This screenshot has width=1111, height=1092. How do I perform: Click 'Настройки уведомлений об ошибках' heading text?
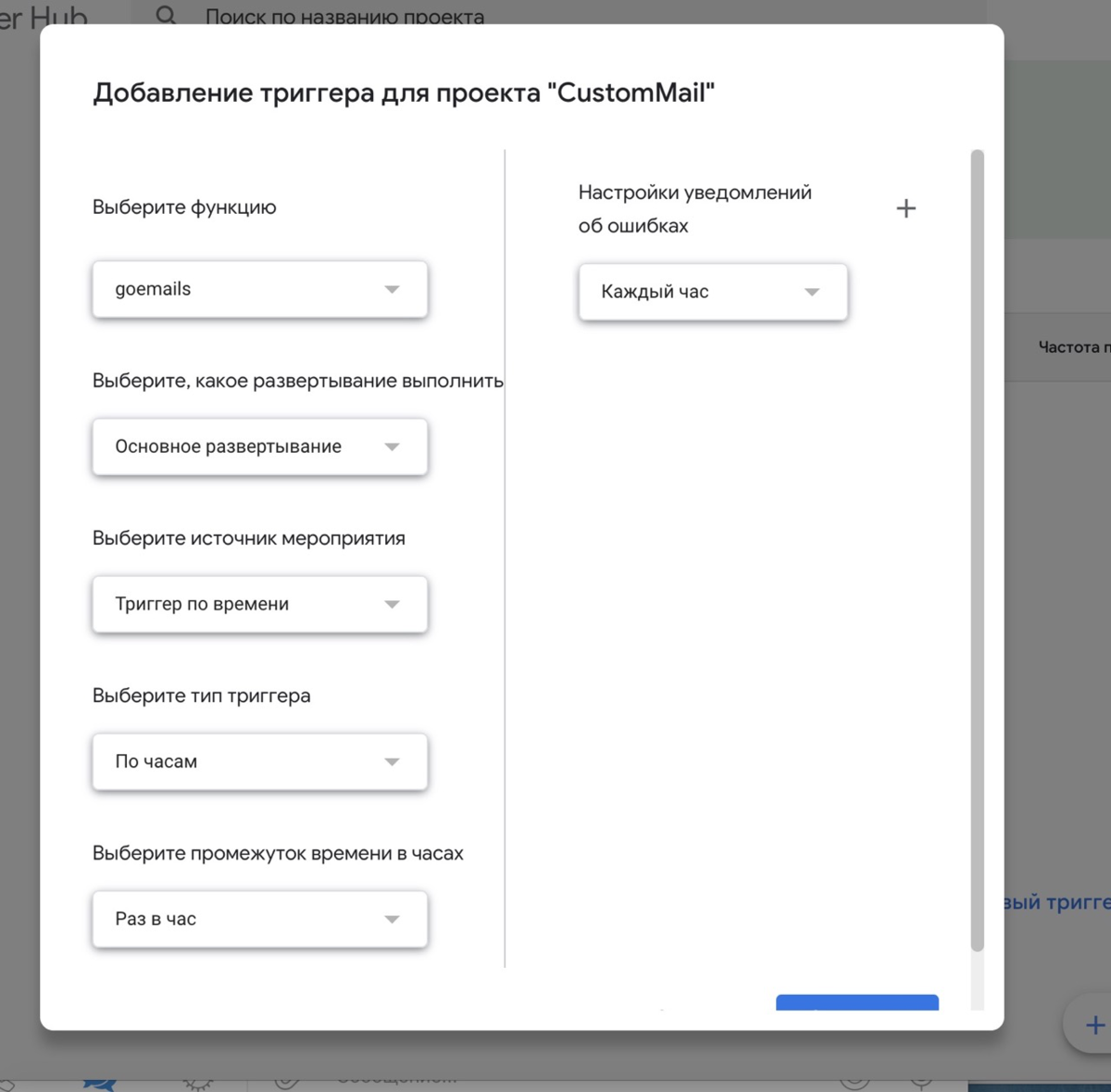pyautogui.click(x=695, y=208)
